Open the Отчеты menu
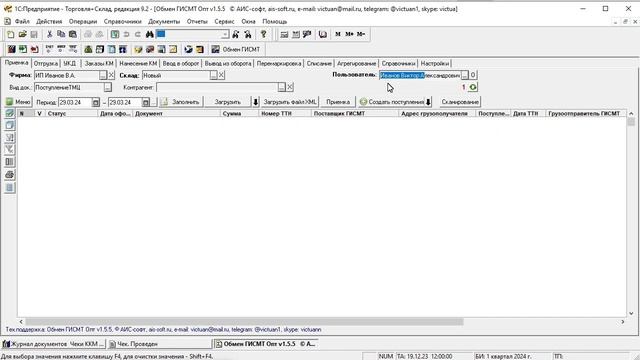Image resolution: width=640 pixels, height=360 pixels. (197, 21)
